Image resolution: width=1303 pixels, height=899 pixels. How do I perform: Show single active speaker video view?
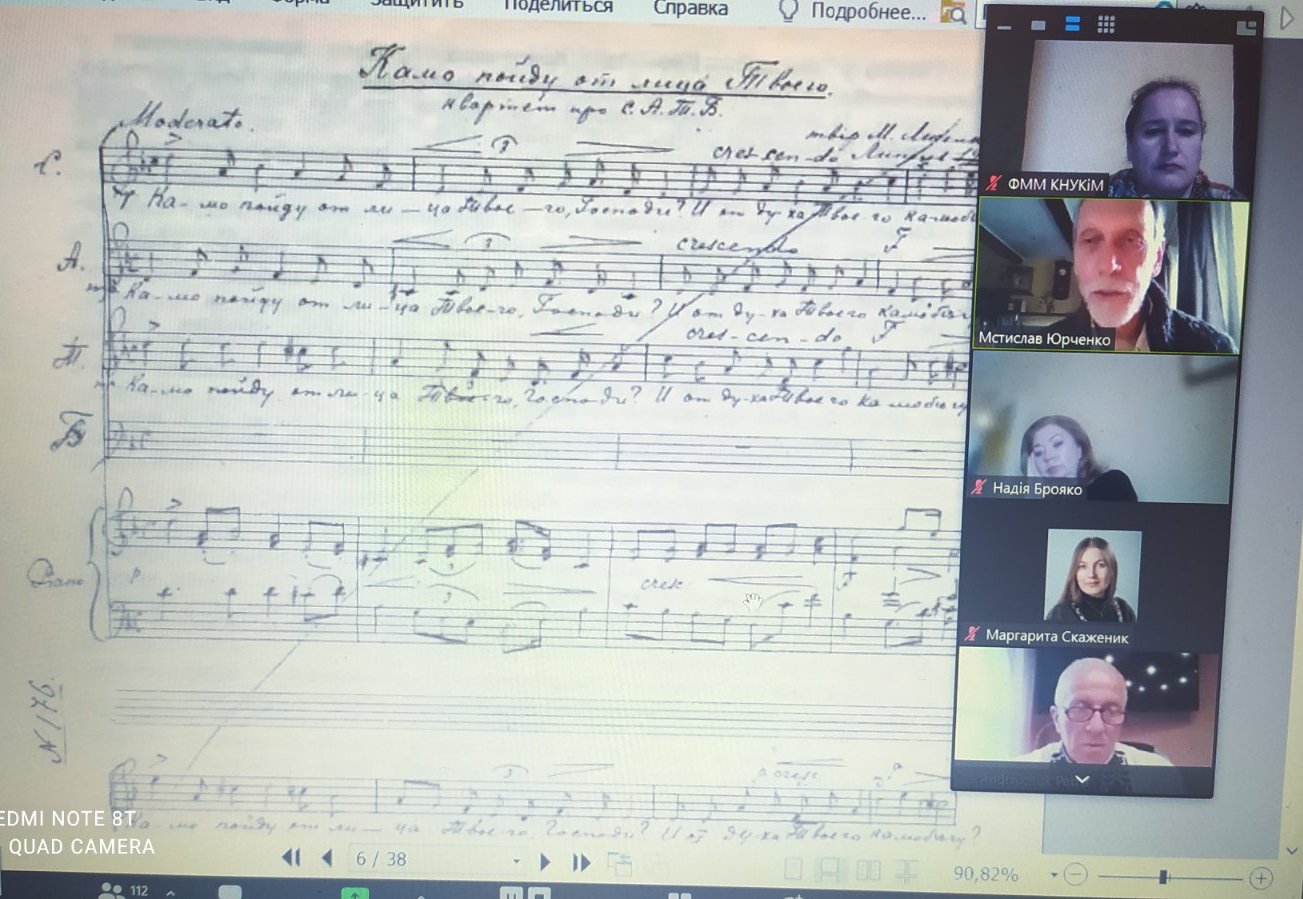click(x=1038, y=25)
